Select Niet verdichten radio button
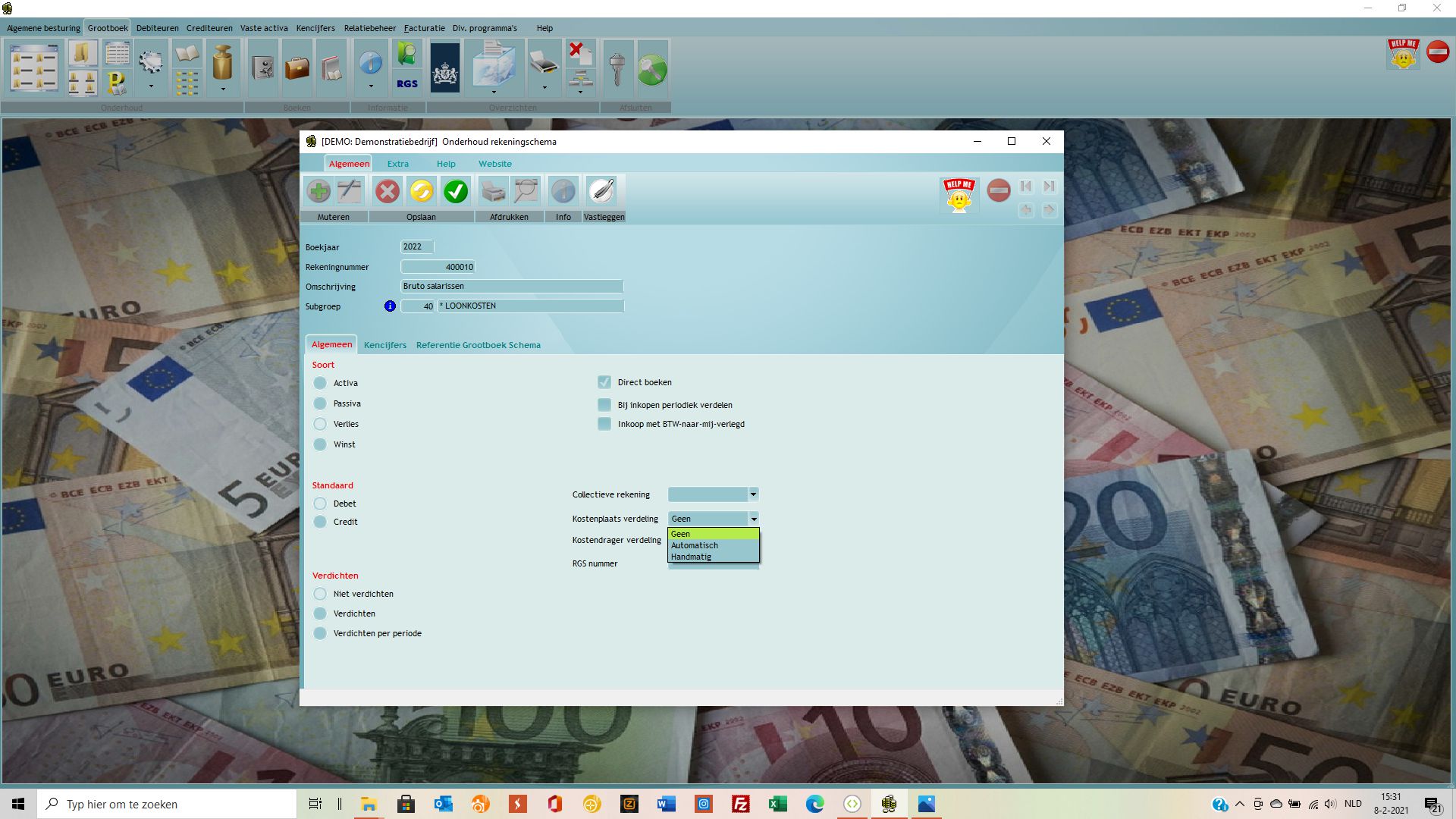Viewport: 1456px width, 819px height. [320, 594]
